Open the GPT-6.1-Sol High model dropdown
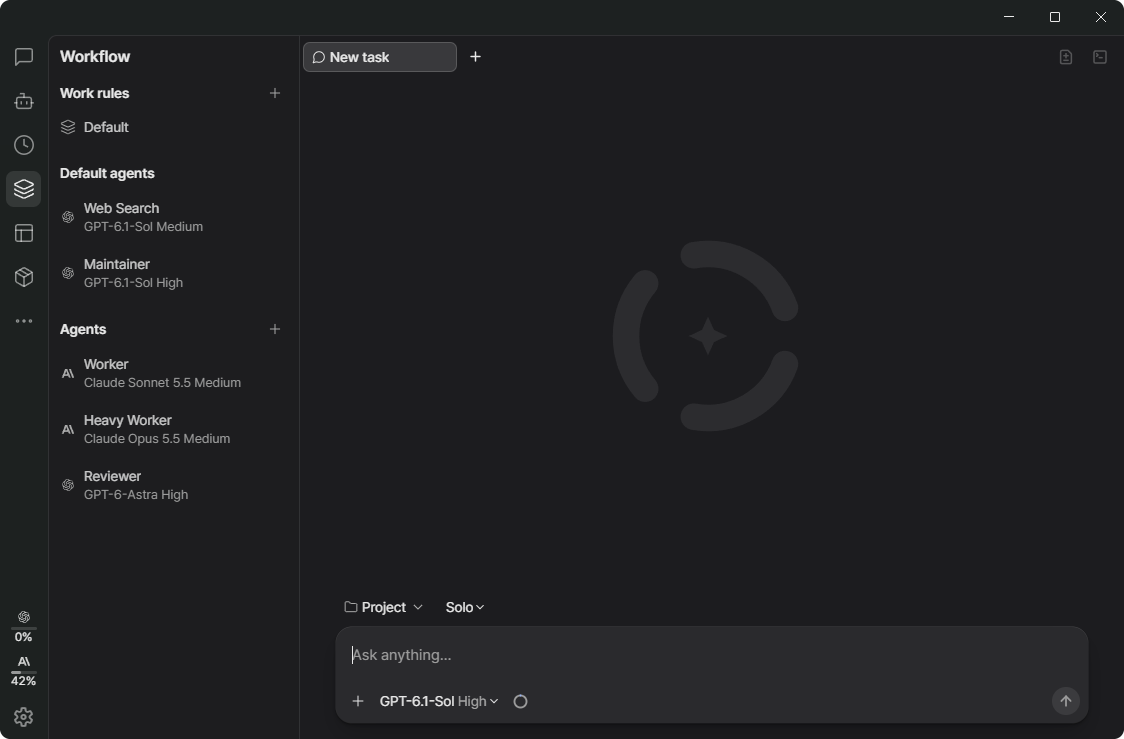The width and height of the screenshot is (1124, 739). point(439,701)
